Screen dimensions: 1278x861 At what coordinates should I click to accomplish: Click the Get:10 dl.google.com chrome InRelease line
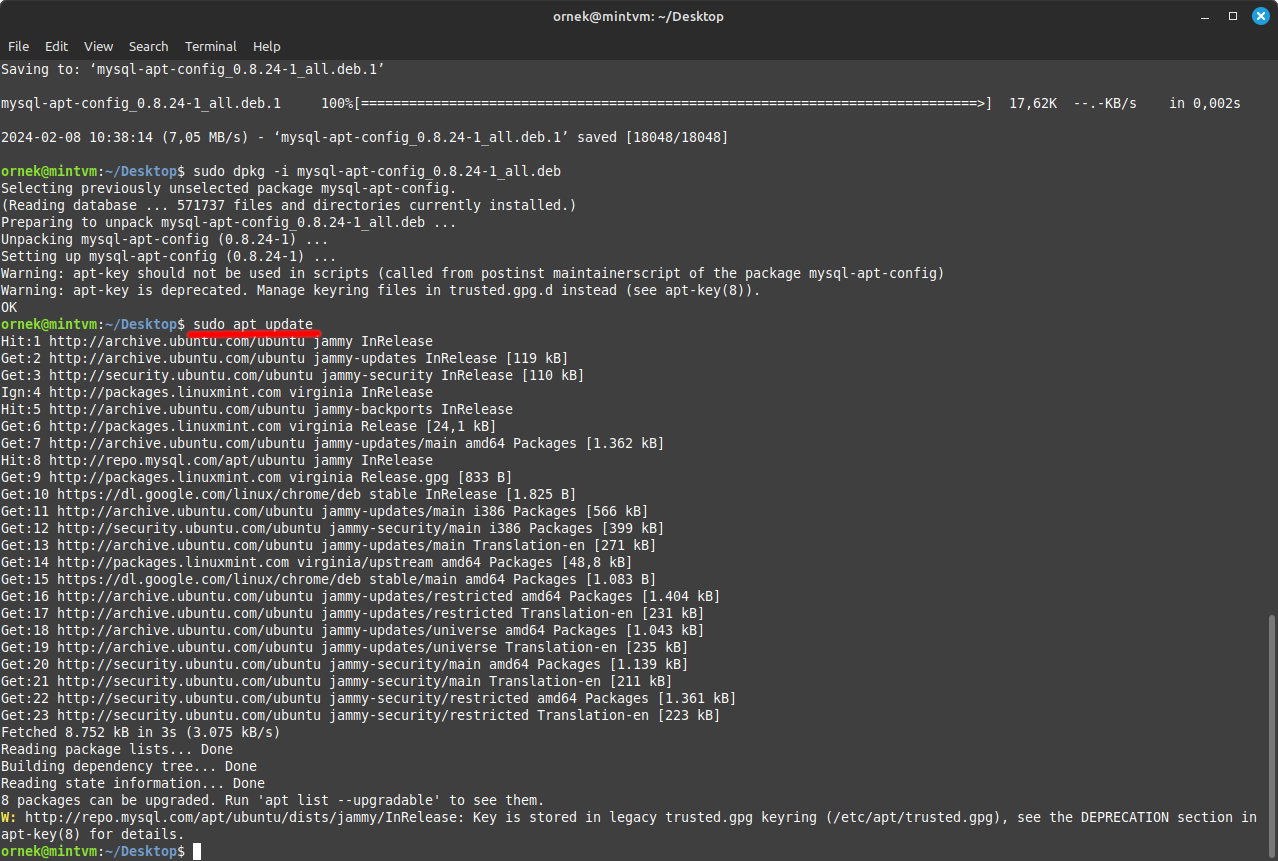click(x=289, y=494)
